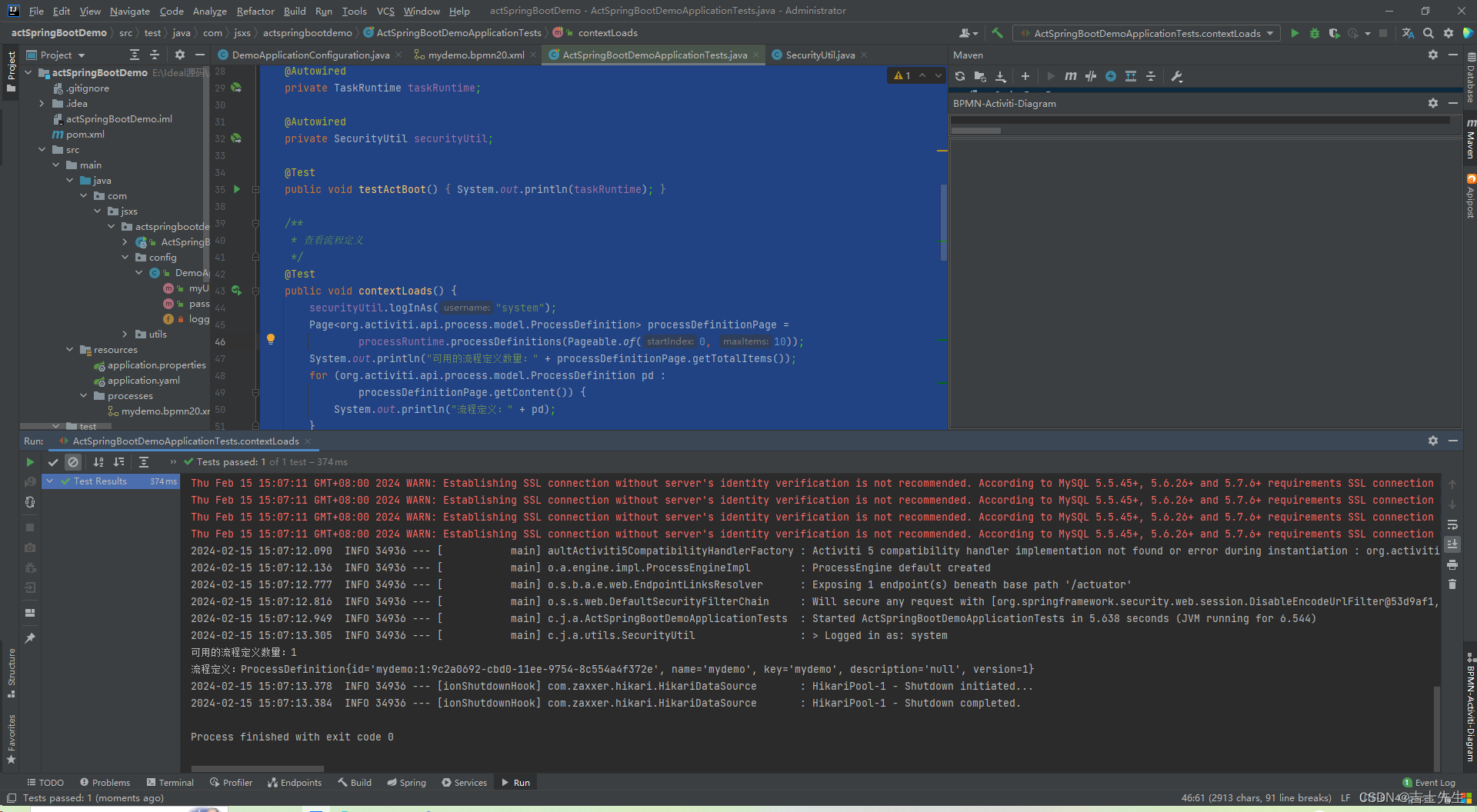Switch to DemoApplicationConfiguration.java tab
Screen dimensions: 1477x812
point(310,55)
